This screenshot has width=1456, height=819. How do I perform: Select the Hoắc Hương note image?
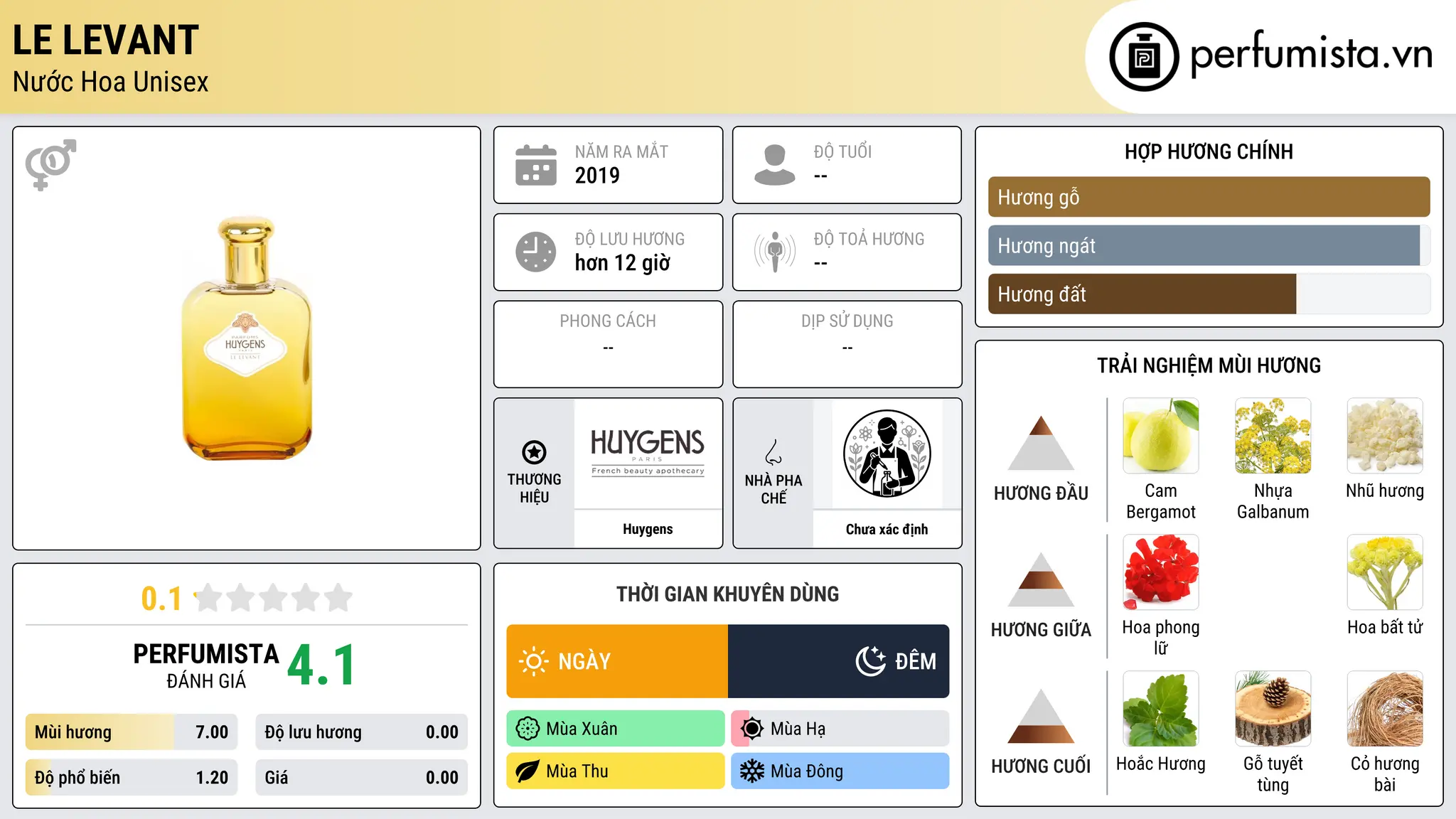click(x=1161, y=709)
